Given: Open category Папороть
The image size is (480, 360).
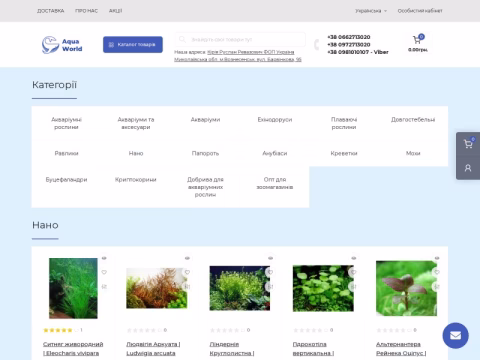Looking at the screenshot, I should click(x=205, y=153).
